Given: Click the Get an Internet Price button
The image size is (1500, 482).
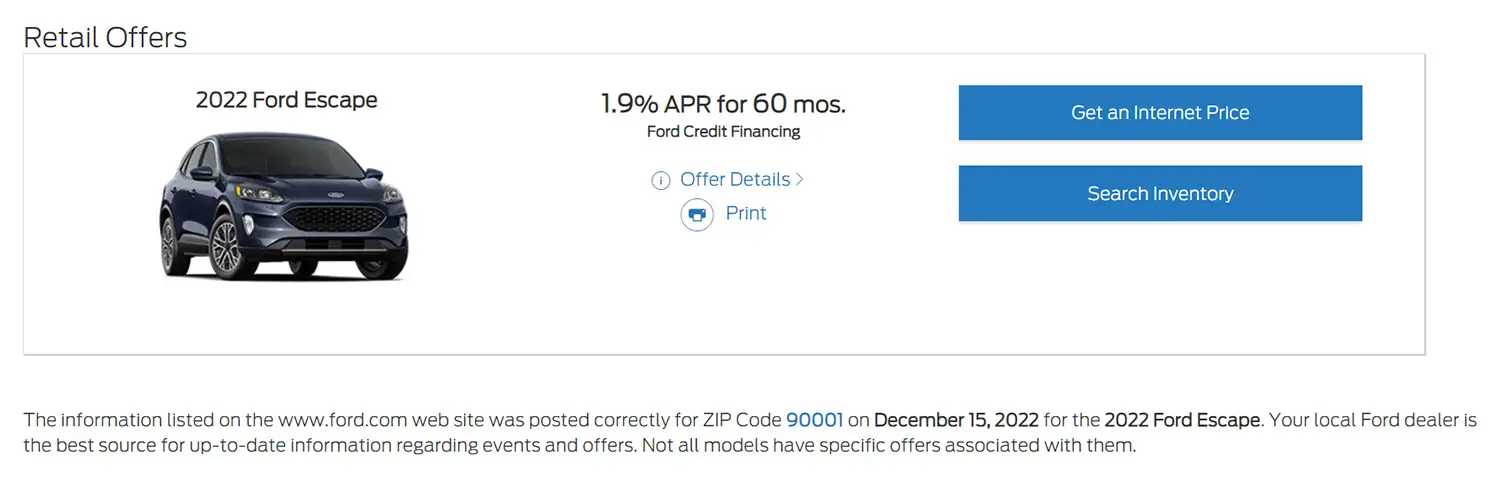Looking at the screenshot, I should pos(1160,113).
